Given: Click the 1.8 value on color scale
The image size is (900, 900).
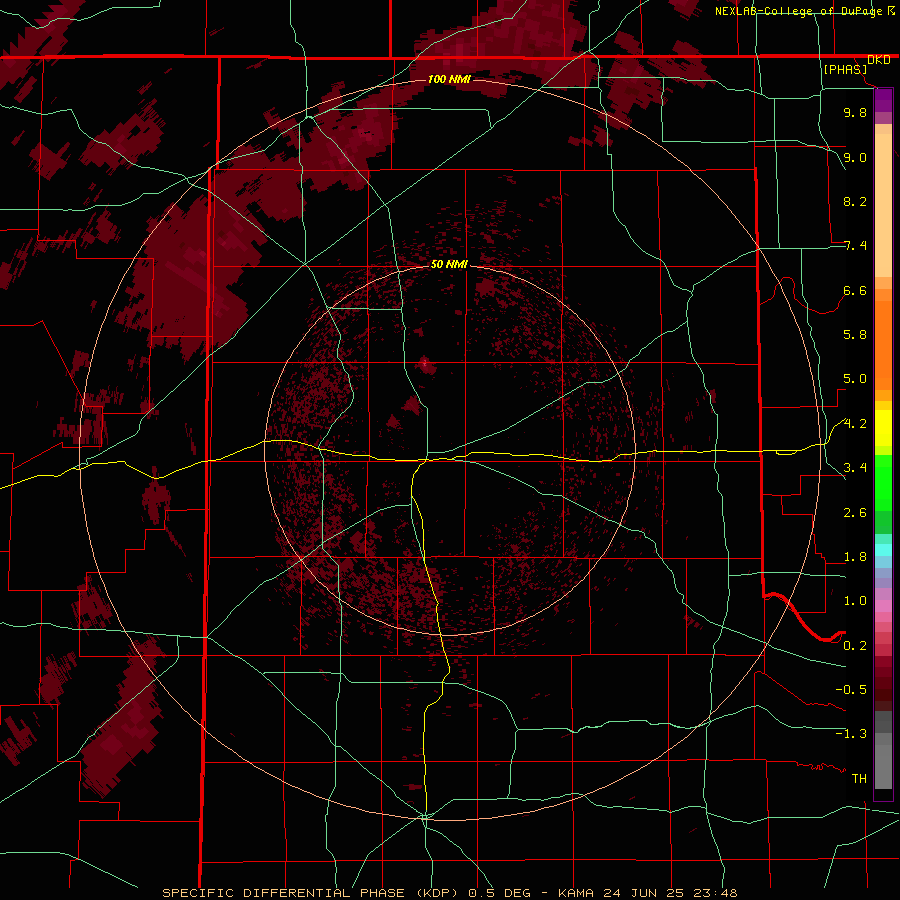Looking at the screenshot, I should (855, 557).
